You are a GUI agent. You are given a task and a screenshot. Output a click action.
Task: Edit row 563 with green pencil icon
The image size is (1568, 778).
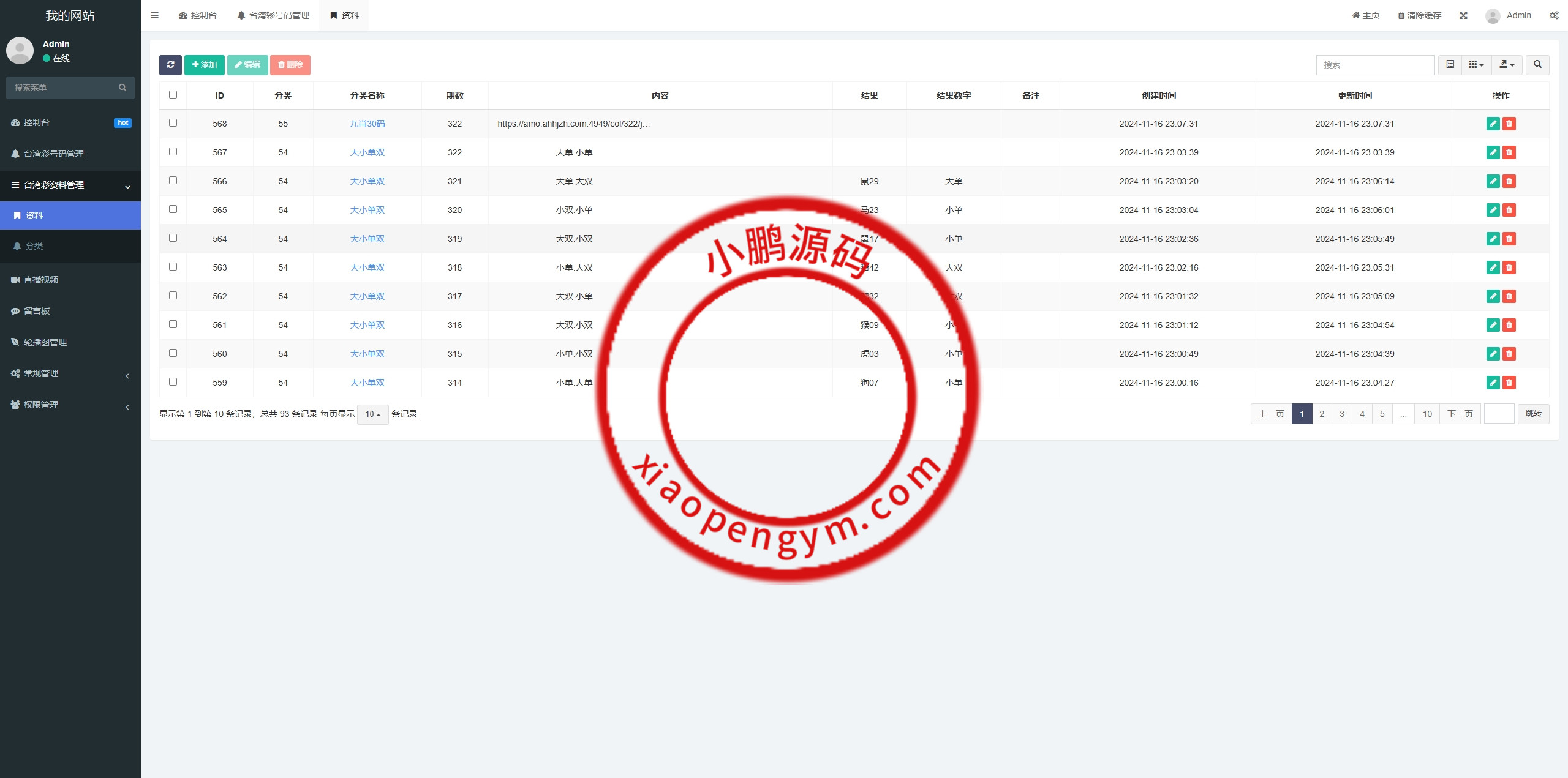1493,267
